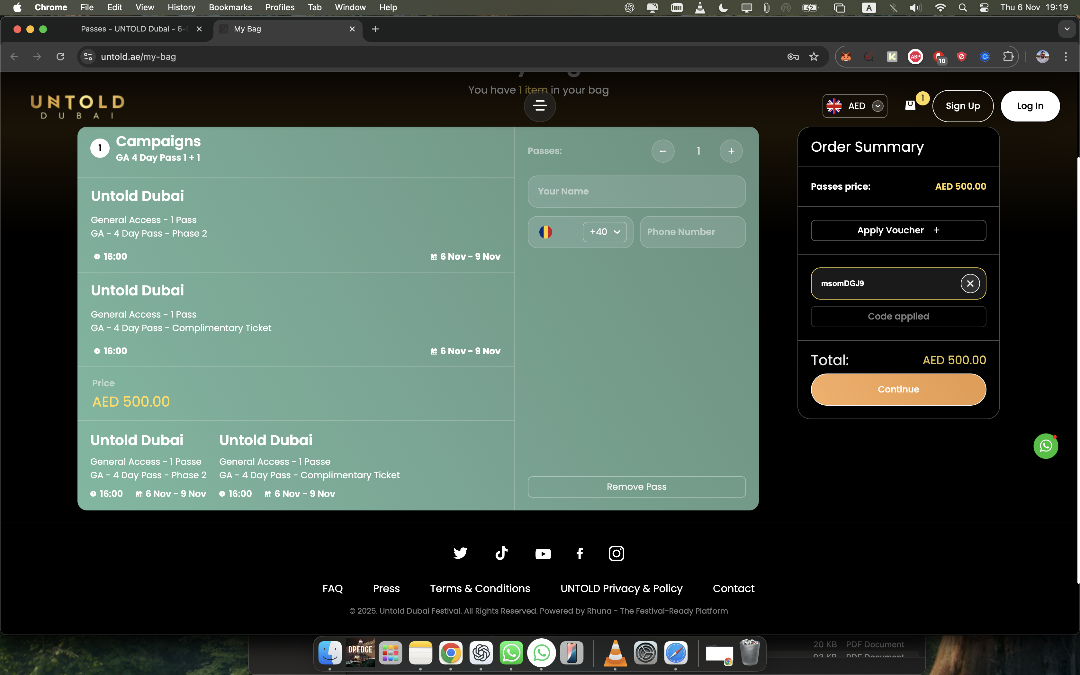Open the Twitter social icon

(460, 554)
